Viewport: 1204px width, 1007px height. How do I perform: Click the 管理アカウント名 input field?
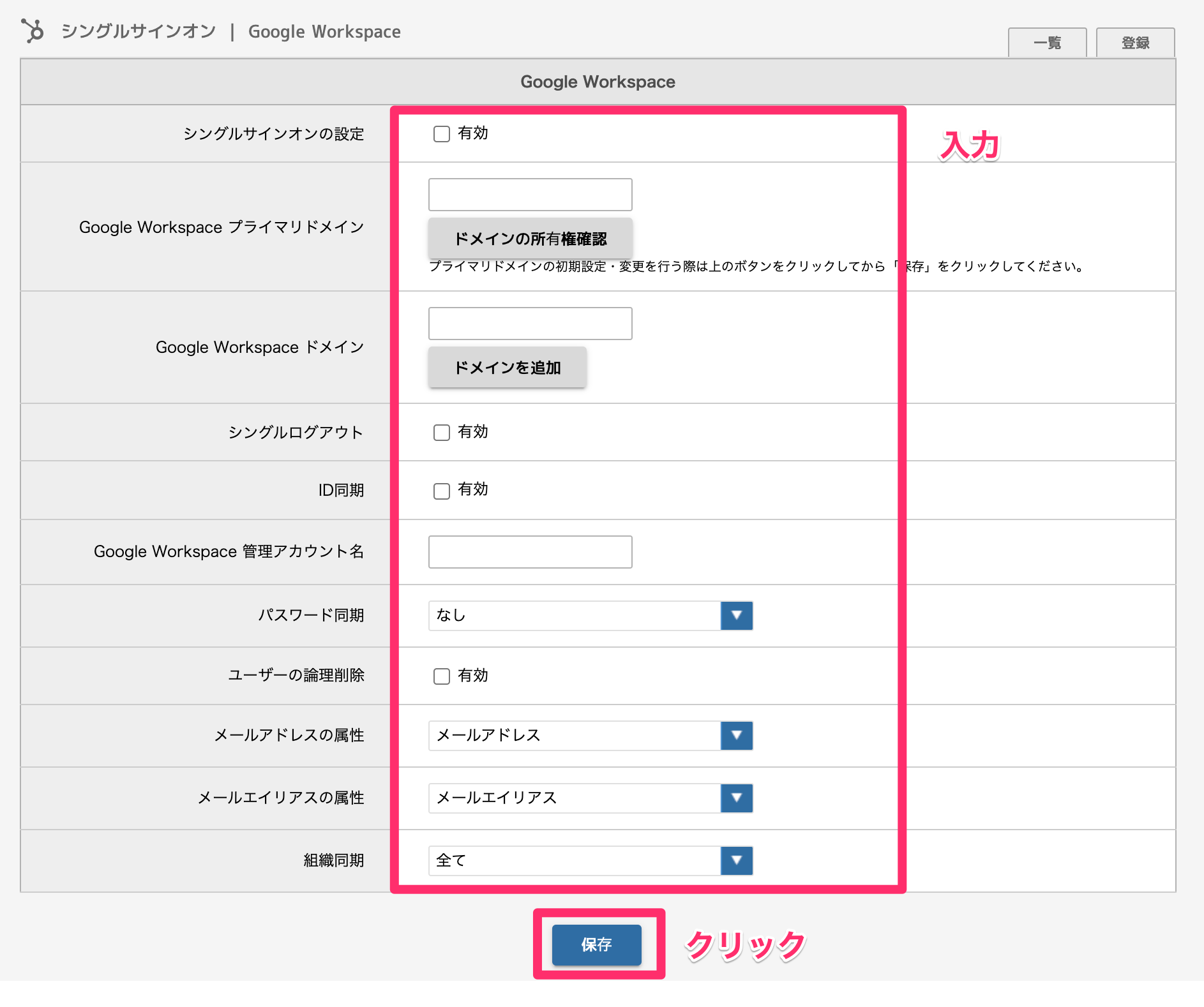click(531, 552)
